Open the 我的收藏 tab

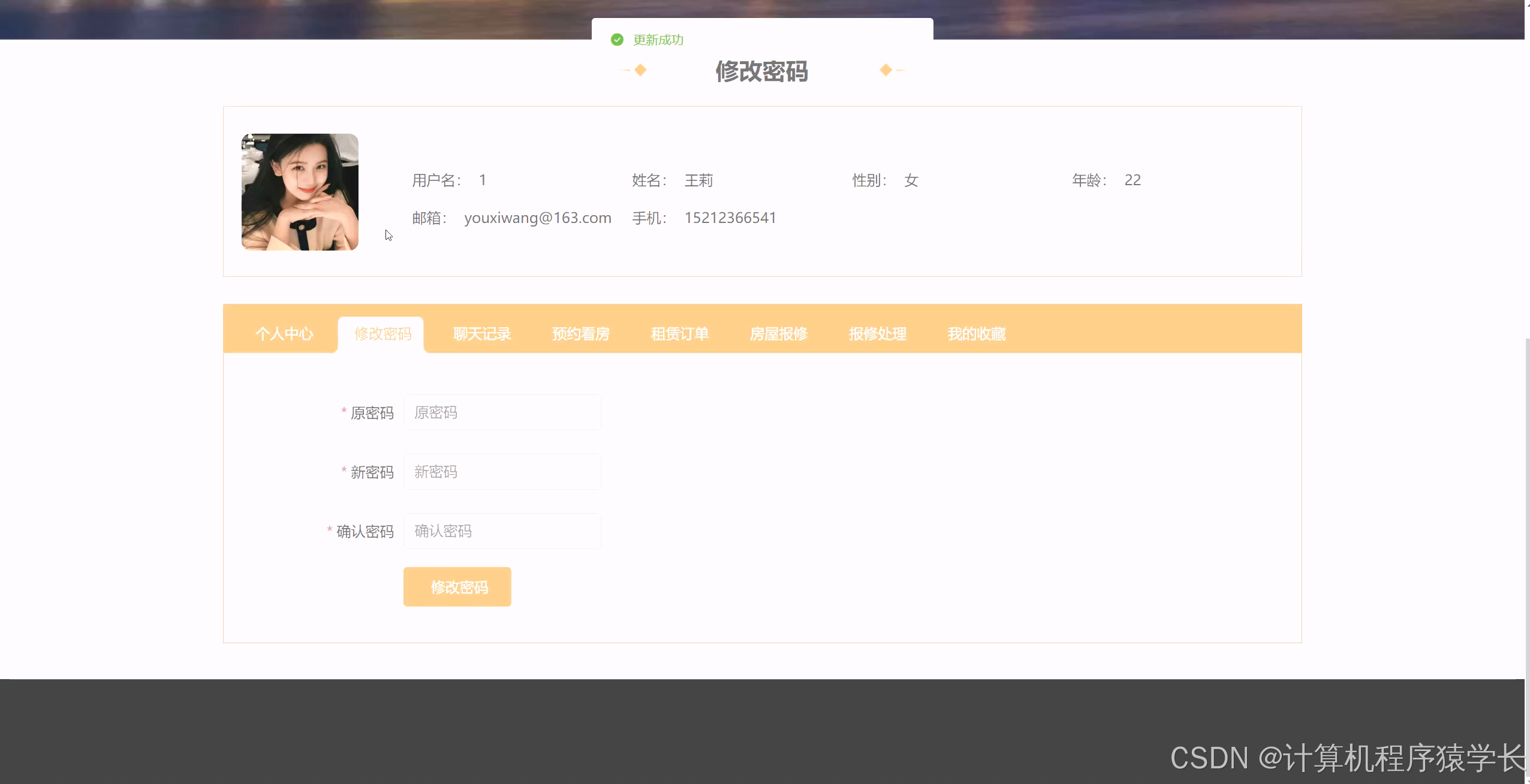tap(977, 334)
